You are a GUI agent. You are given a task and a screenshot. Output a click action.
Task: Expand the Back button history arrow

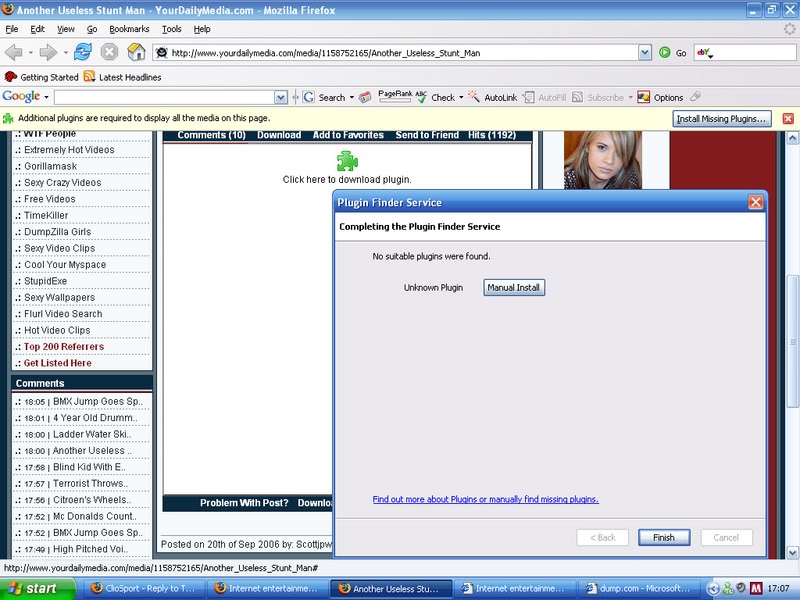pos(29,52)
